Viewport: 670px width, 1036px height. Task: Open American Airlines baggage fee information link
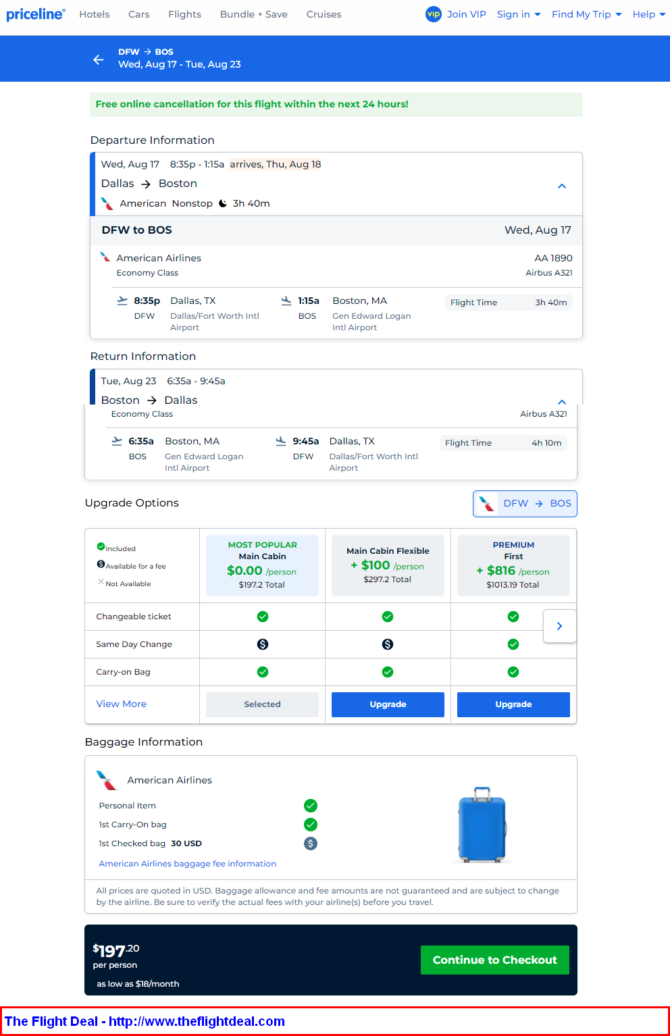(188, 864)
